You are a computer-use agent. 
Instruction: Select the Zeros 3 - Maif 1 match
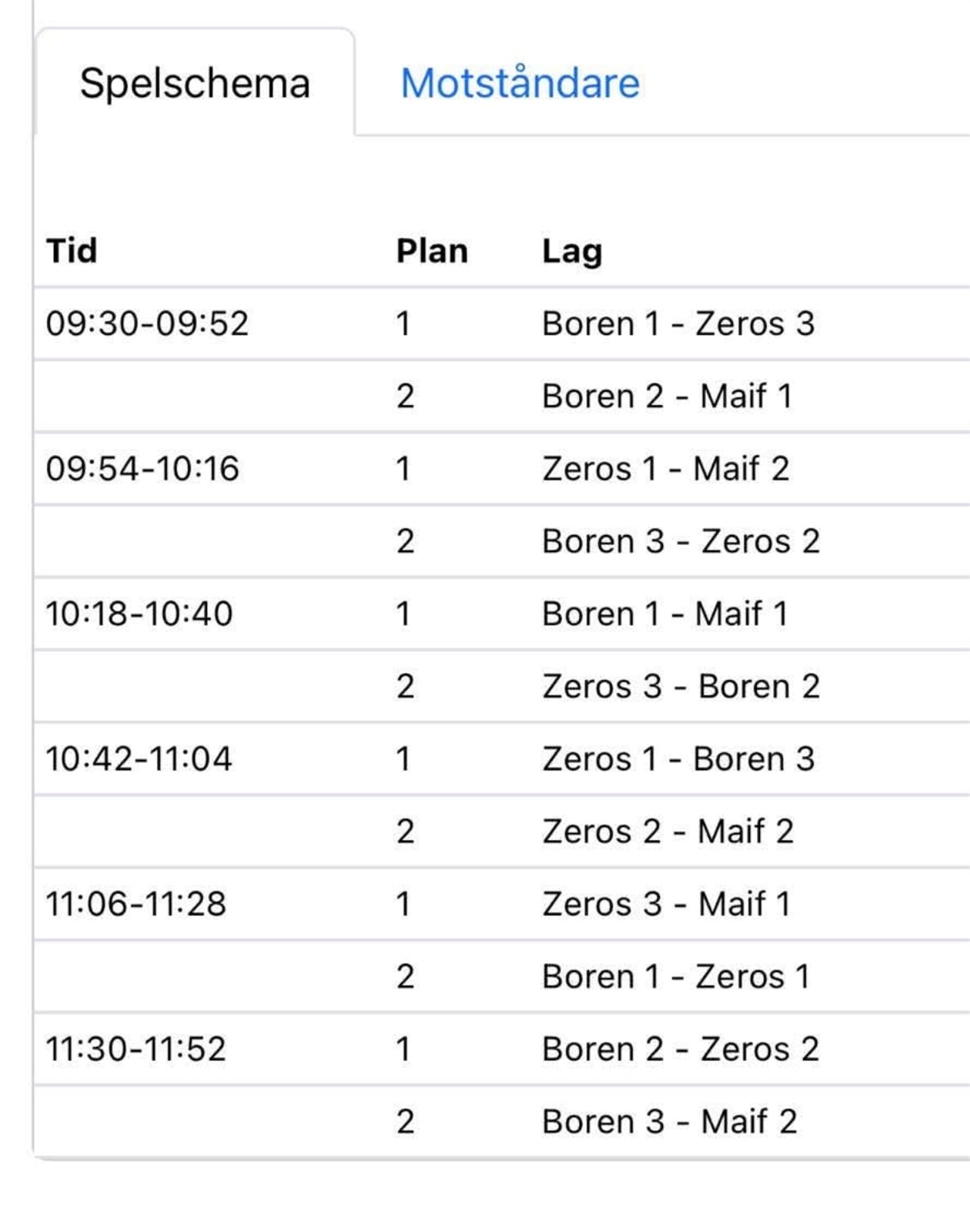[x=666, y=904]
